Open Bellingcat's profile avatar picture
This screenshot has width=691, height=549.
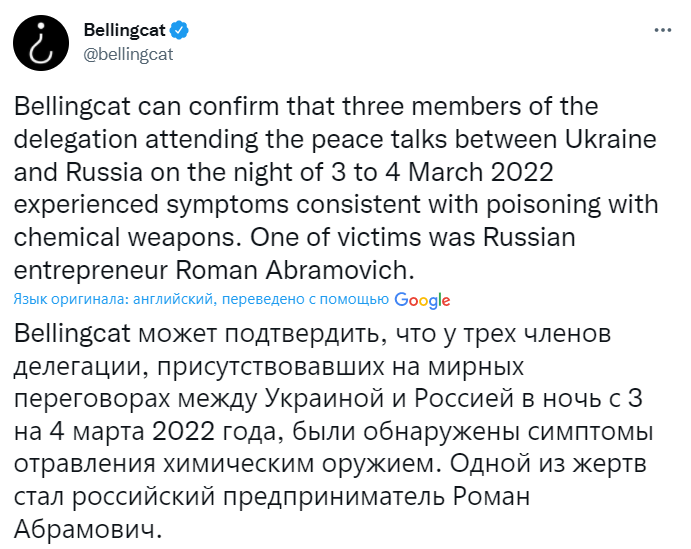(x=41, y=43)
